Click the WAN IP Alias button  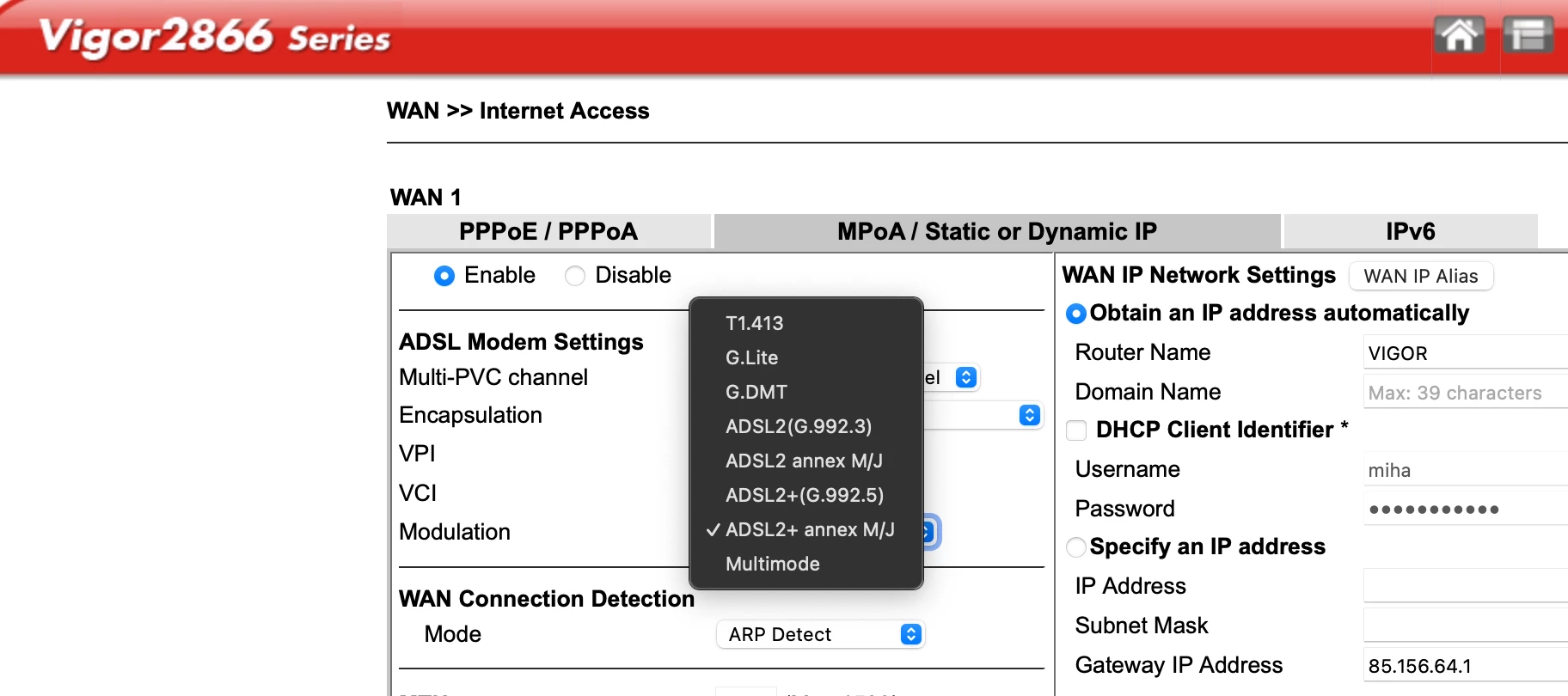point(1420,276)
